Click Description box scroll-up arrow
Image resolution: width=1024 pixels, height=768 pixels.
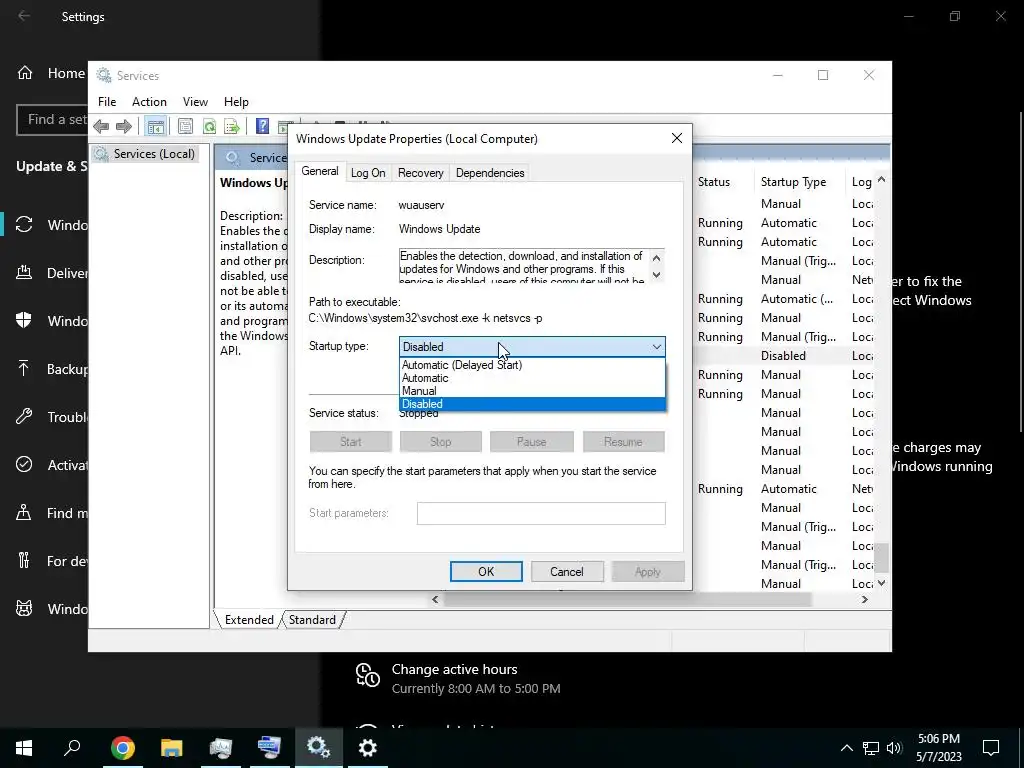tap(656, 258)
